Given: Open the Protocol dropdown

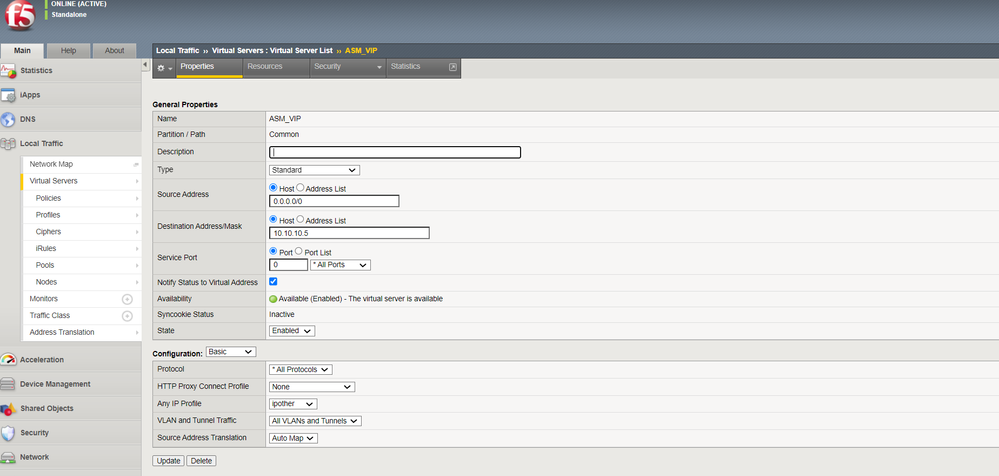Looking at the screenshot, I should click(x=301, y=370).
